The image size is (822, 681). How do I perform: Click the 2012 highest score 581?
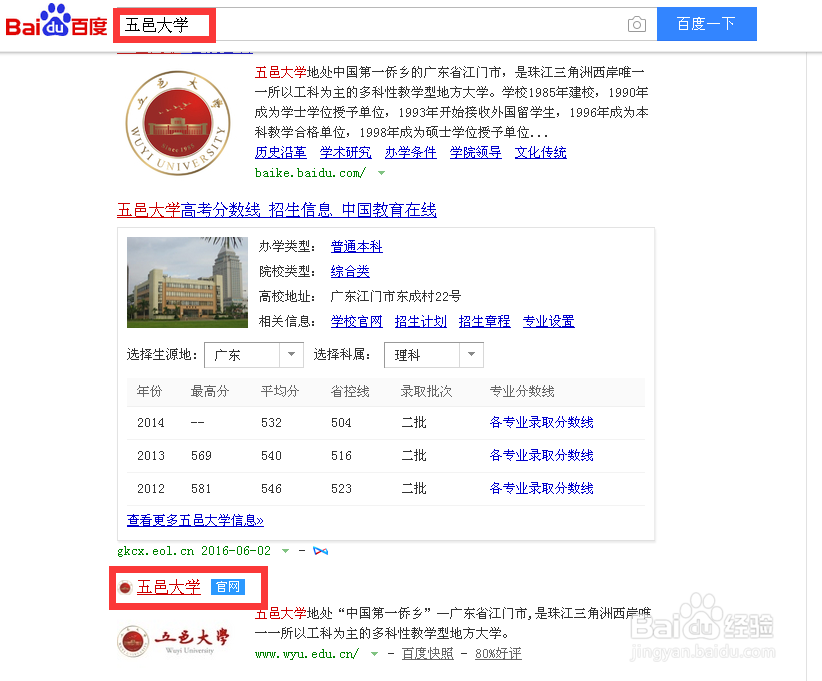[201, 489]
